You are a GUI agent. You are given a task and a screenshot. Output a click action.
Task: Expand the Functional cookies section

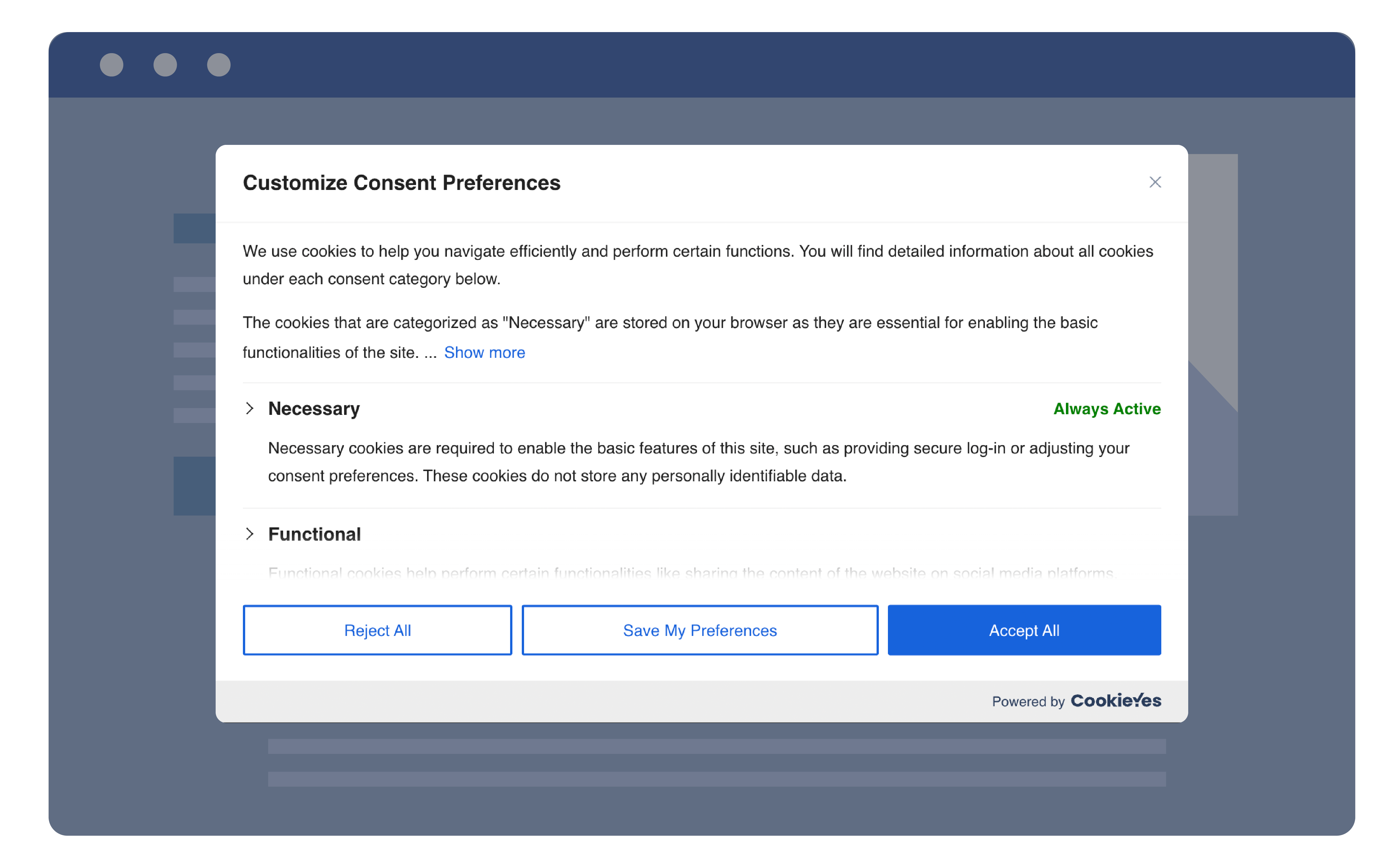point(250,534)
